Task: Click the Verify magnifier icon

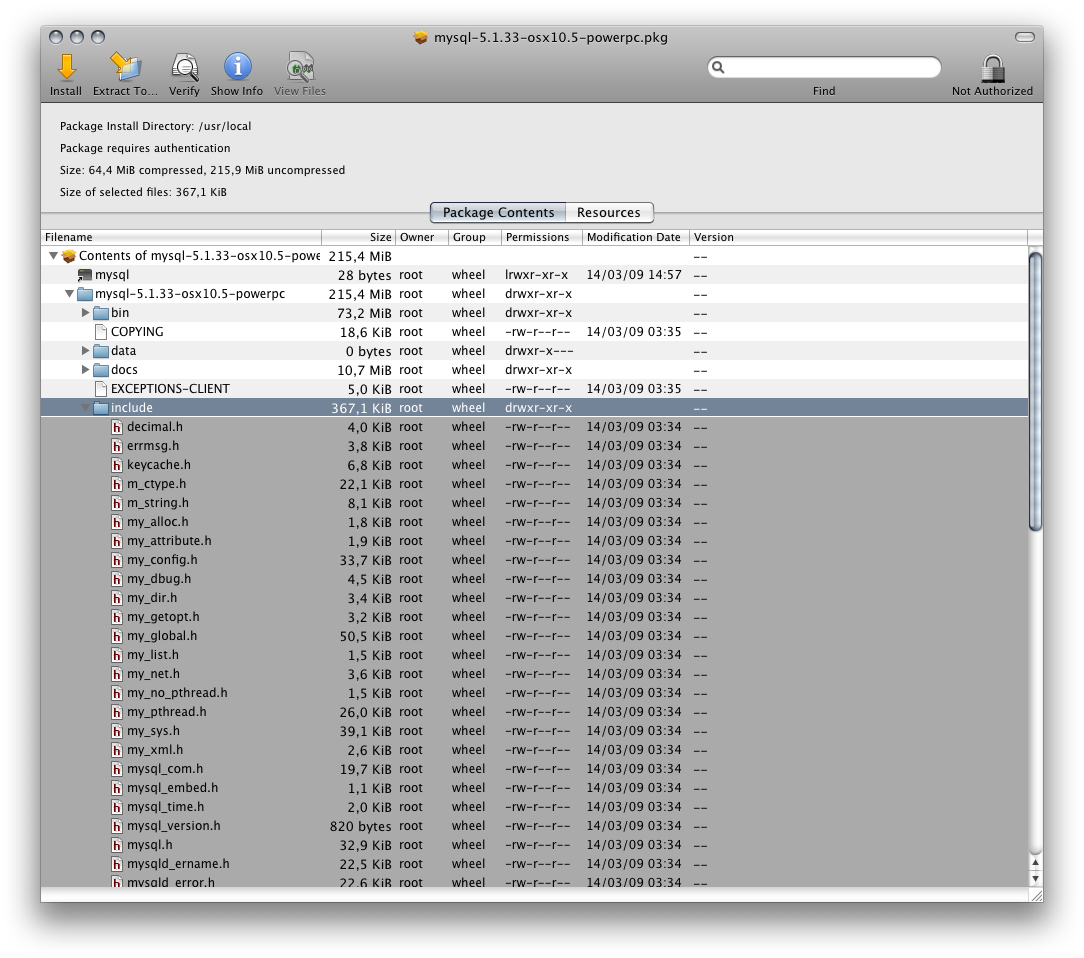Action: point(185,67)
